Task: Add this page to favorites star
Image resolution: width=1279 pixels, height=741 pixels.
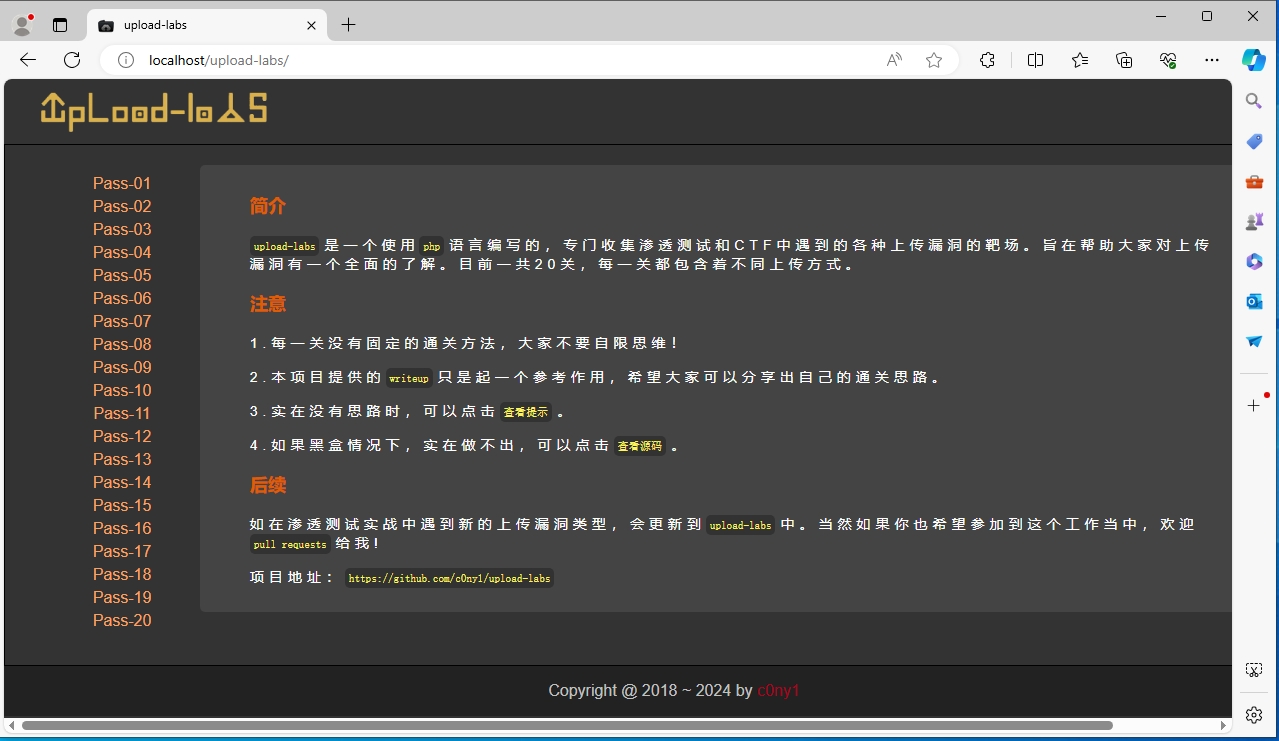Action: coord(934,60)
